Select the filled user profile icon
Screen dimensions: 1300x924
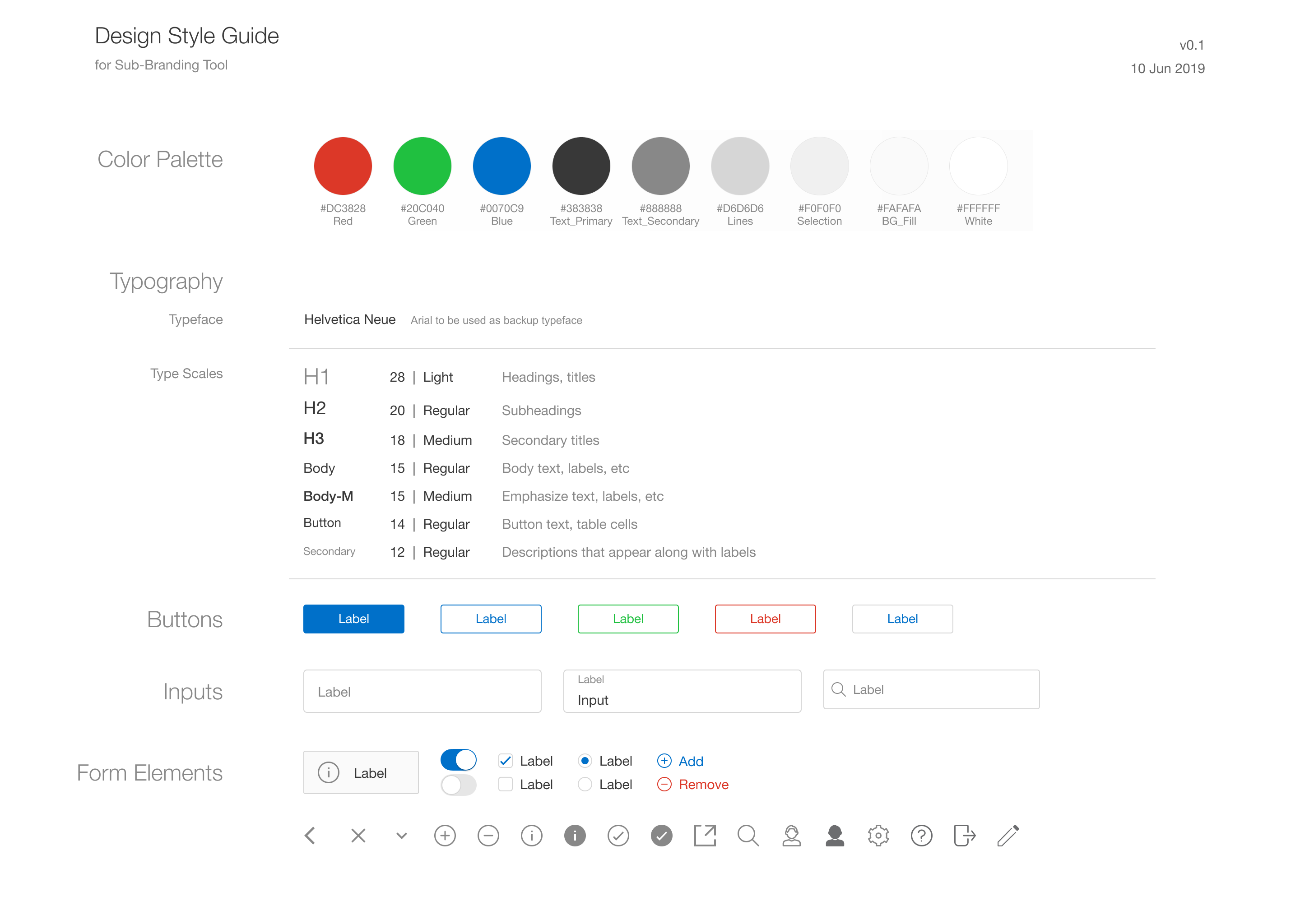coord(835,835)
